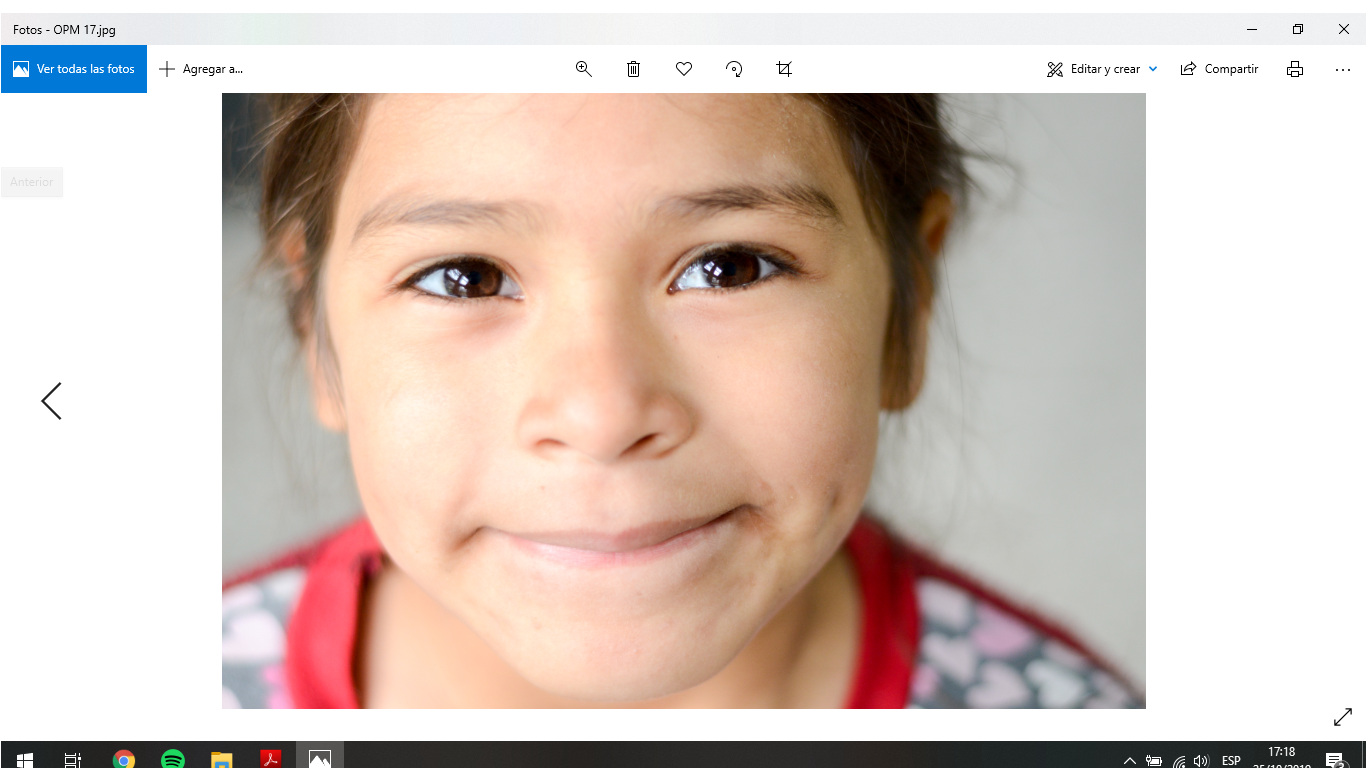Show hidden system tray icons

click(1130, 760)
